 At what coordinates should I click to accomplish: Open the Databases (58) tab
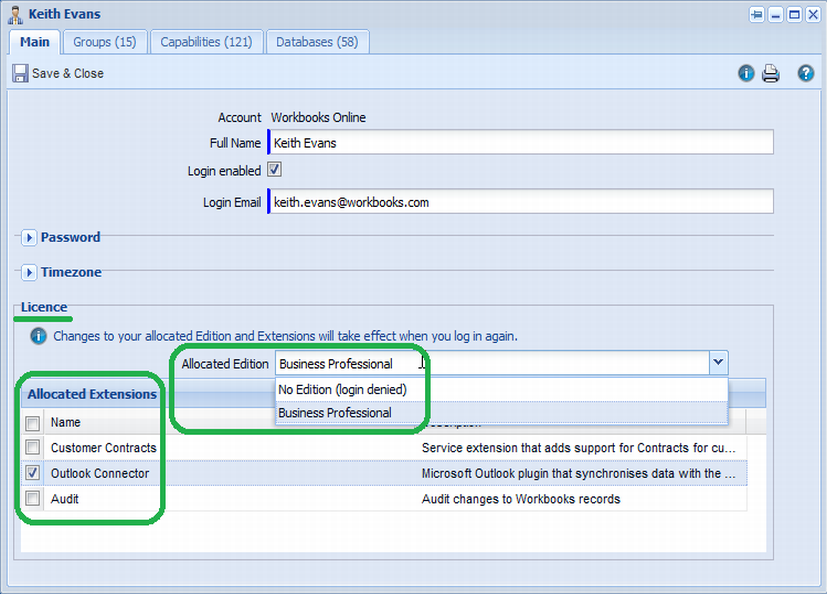317,42
